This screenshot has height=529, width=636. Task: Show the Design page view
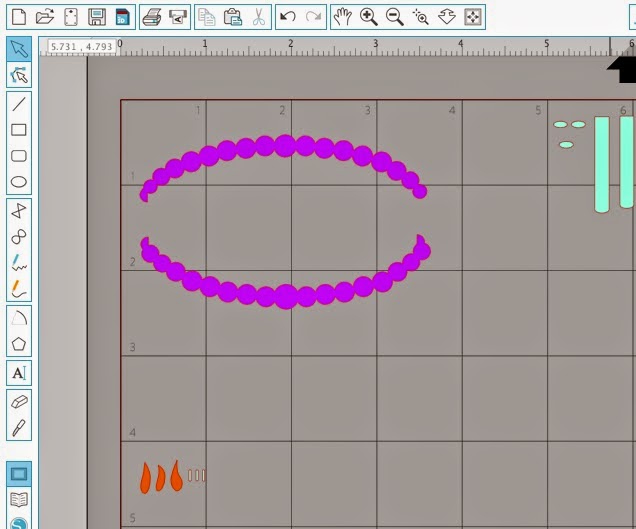tap(19, 474)
